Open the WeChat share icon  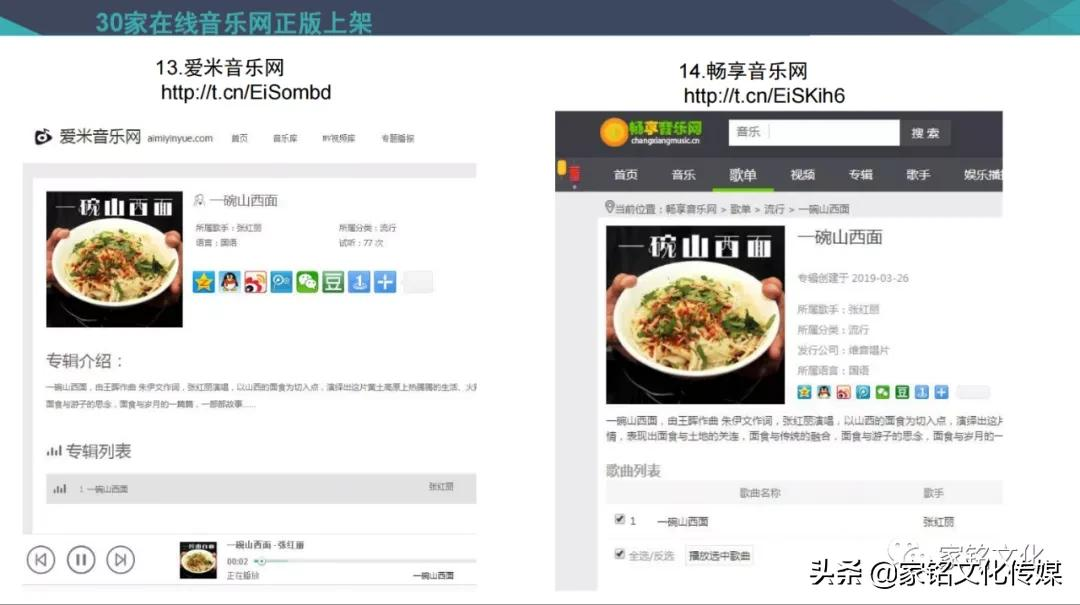[x=307, y=283]
